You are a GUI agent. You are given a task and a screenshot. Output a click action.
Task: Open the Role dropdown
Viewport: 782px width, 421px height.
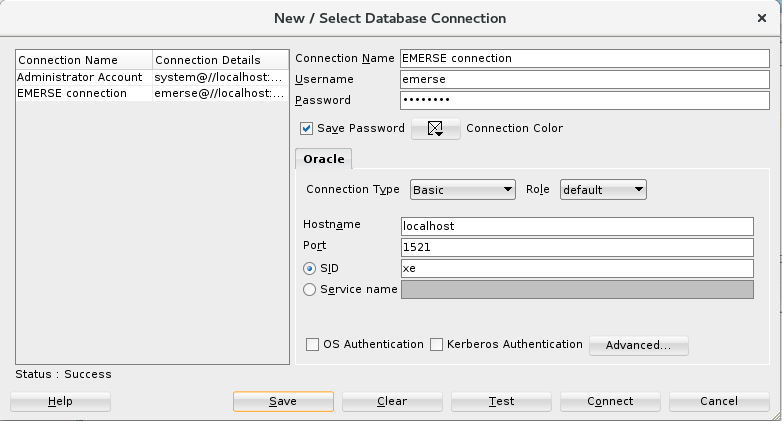[603, 190]
